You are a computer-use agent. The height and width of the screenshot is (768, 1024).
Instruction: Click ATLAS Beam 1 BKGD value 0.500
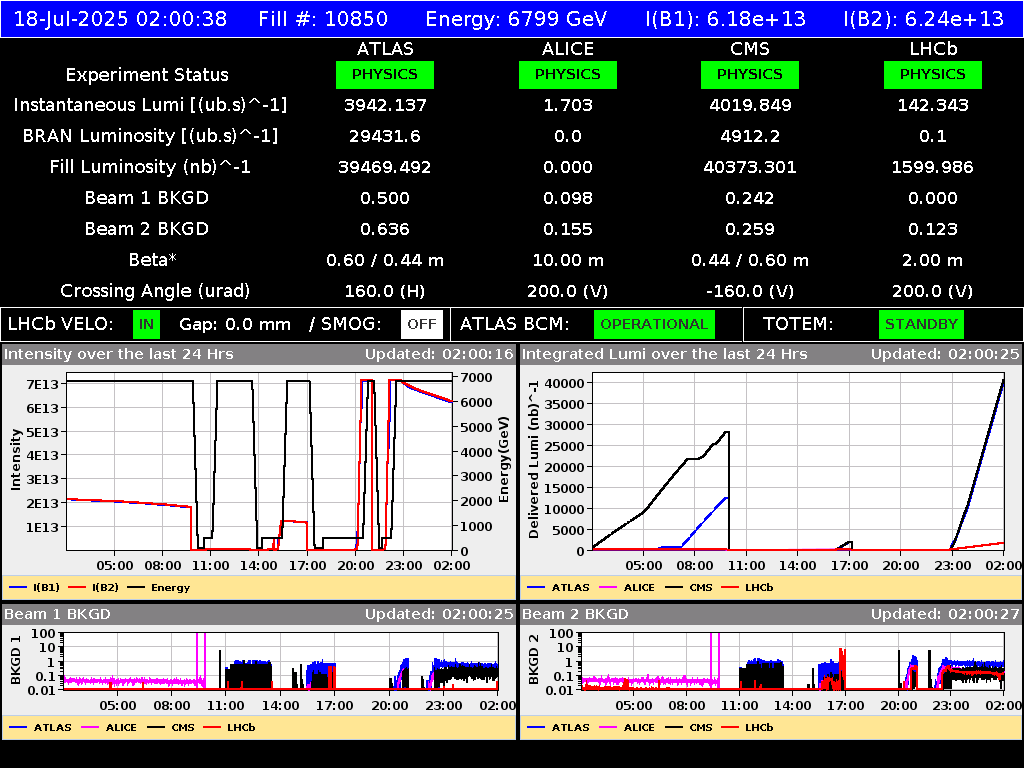385,198
